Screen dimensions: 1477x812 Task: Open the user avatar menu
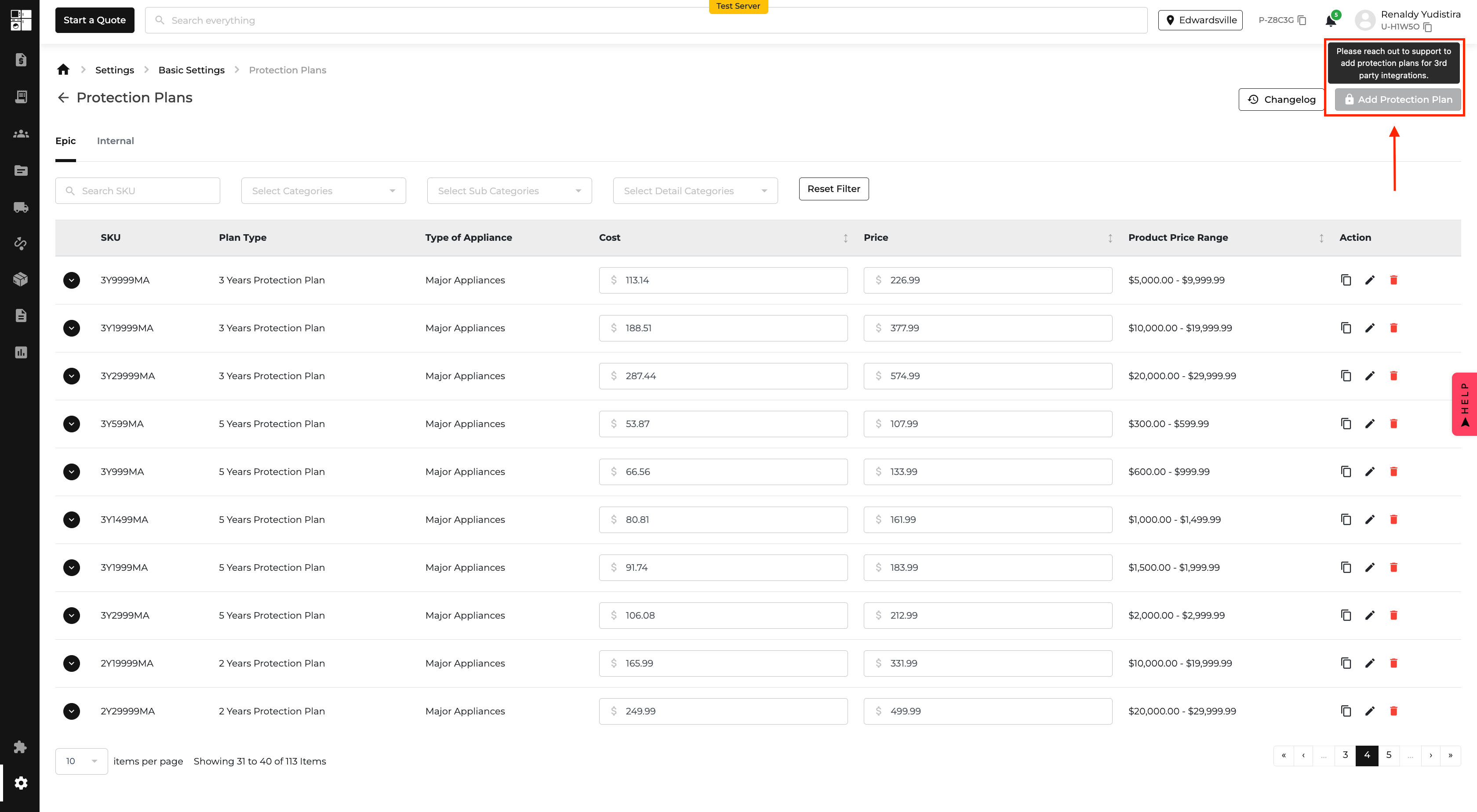pyautogui.click(x=1365, y=21)
